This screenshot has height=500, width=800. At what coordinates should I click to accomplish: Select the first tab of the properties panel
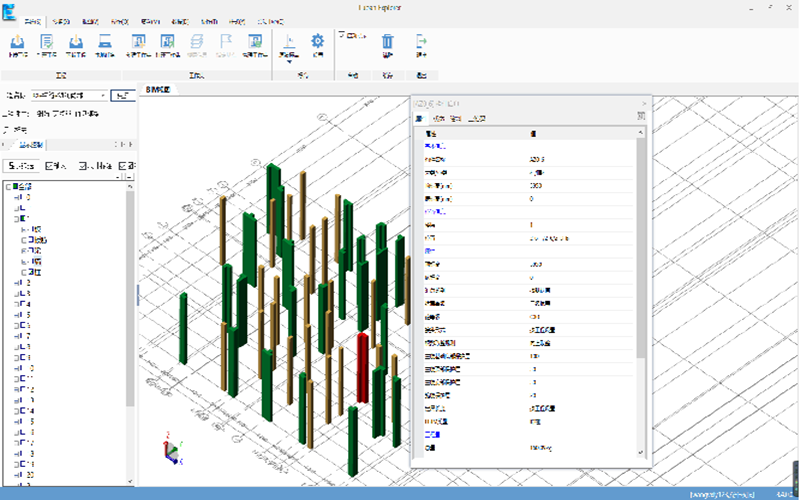coord(420,118)
